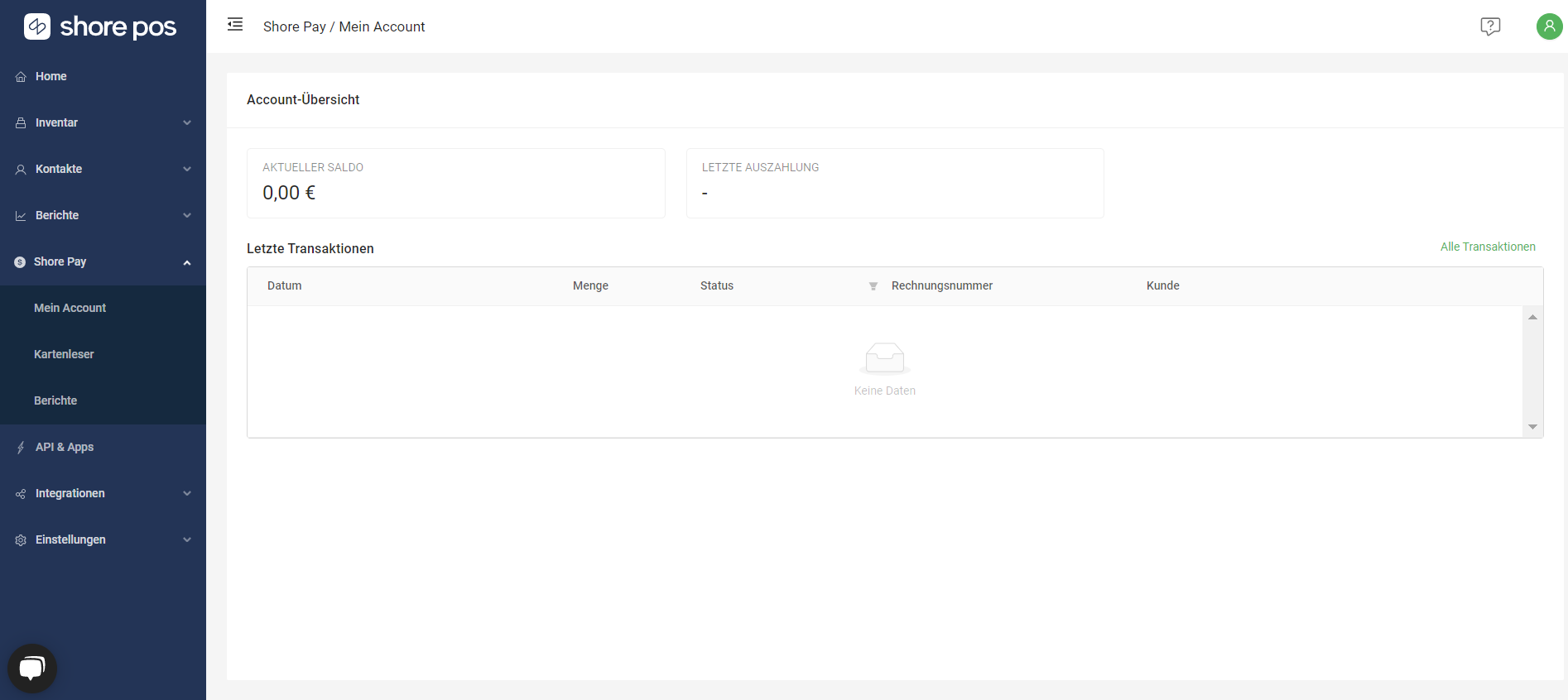This screenshot has height=700, width=1568.
Task: Open Kartenleser under Shore Pay
Action: pos(64,354)
